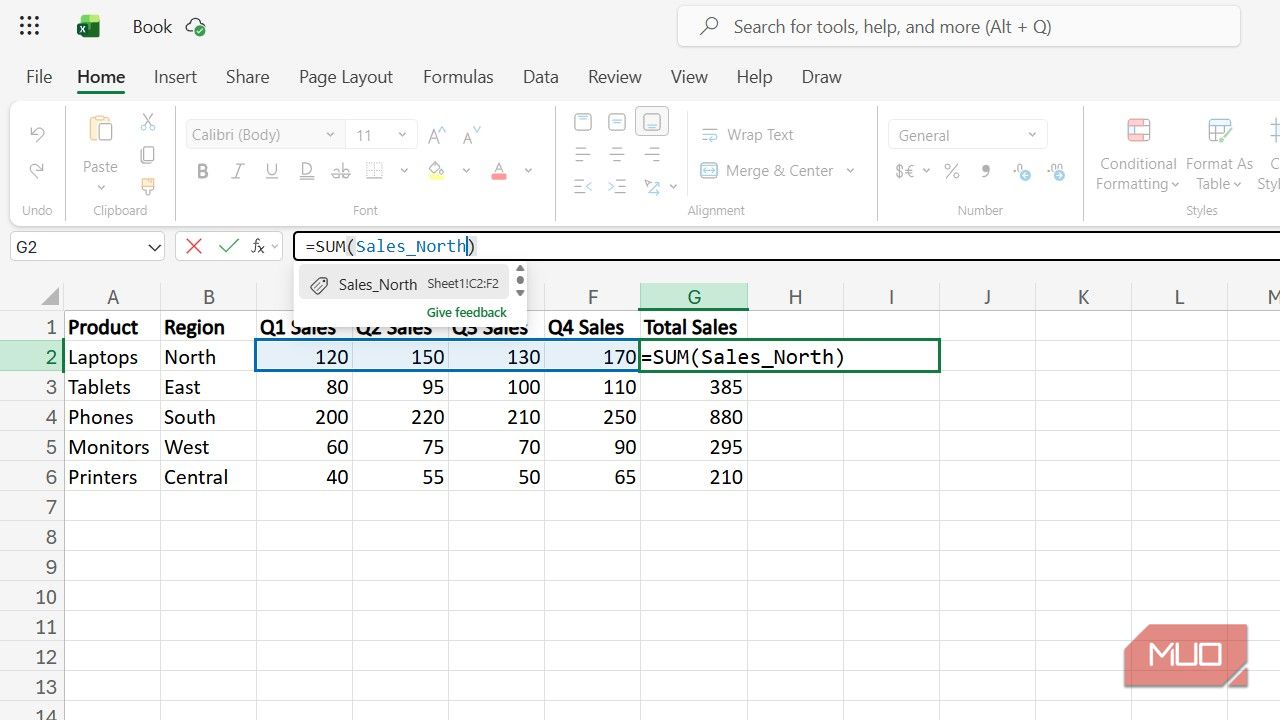This screenshot has height=720, width=1280.
Task: Click the Merge & Center button
Action: (x=766, y=171)
